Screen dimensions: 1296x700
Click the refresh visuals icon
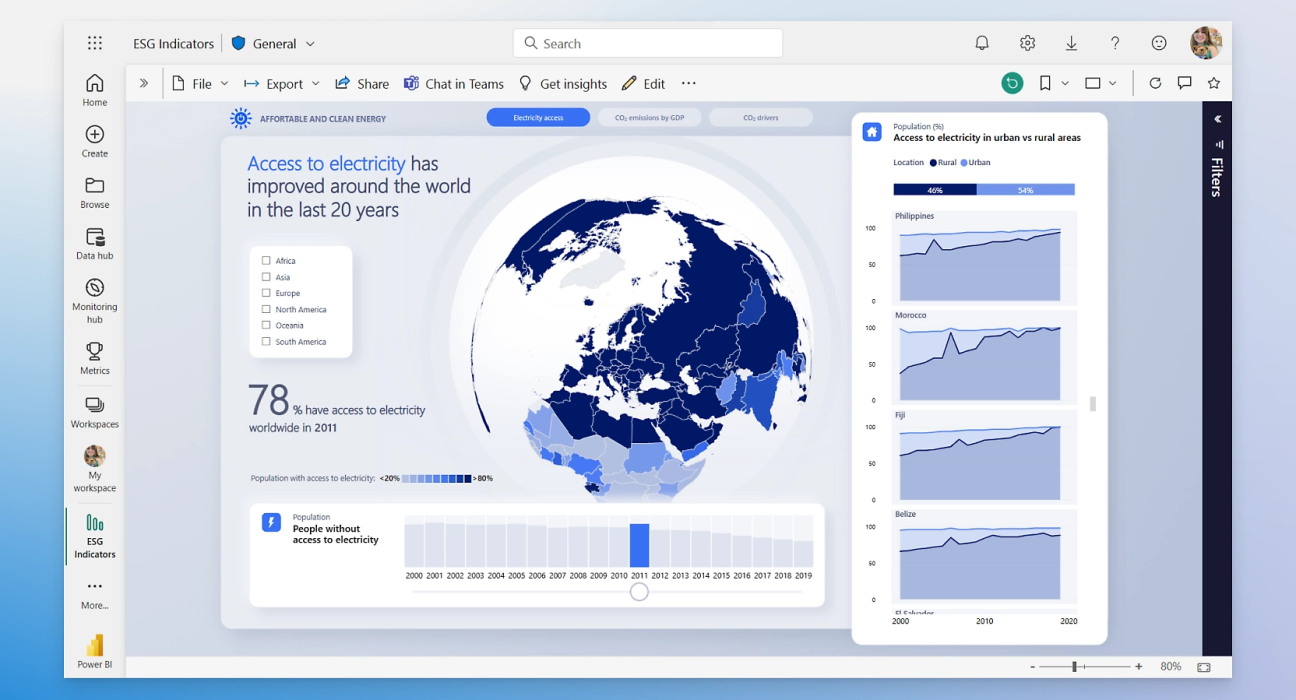pos(1155,84)
